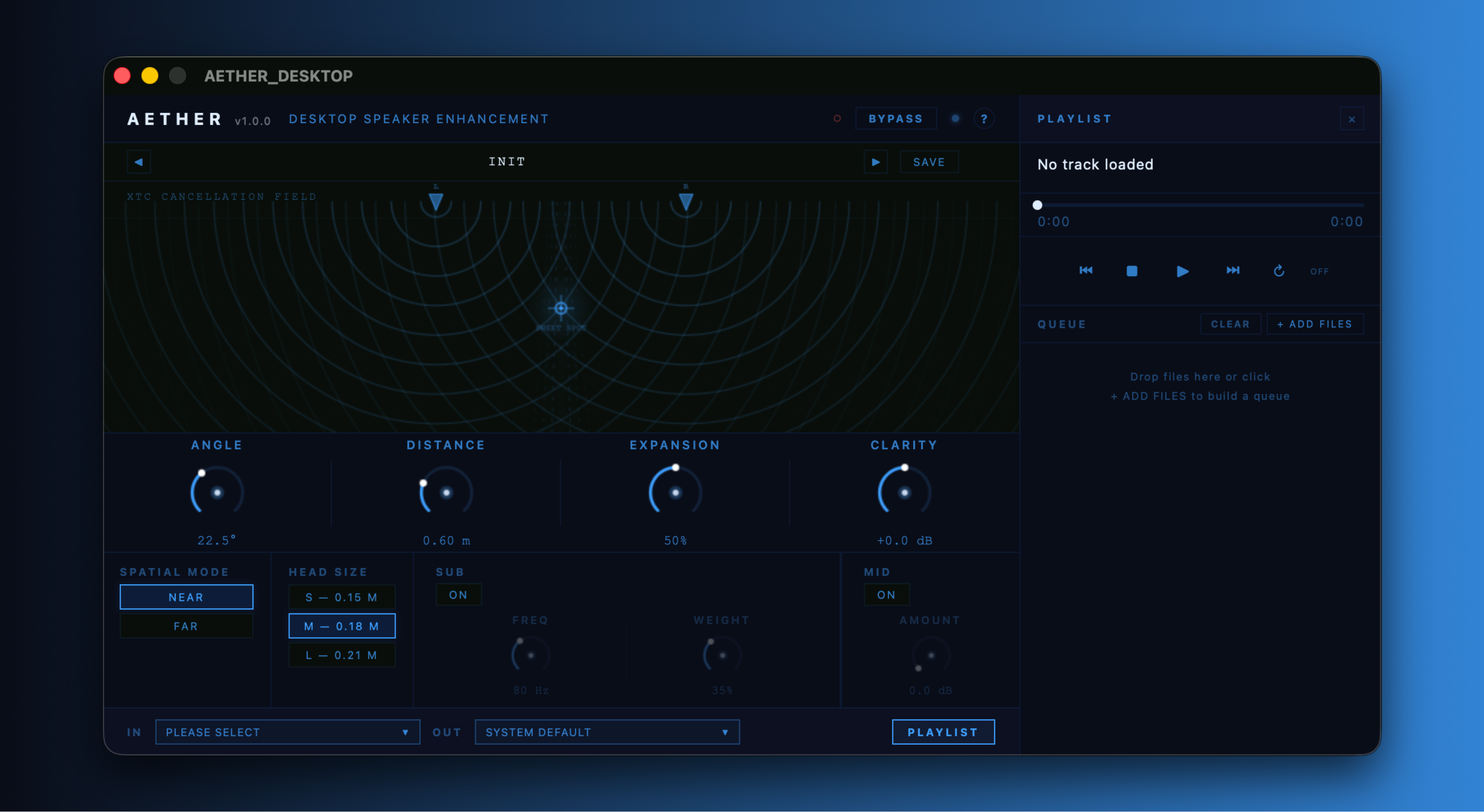Clear the playback queue
The image size is (1484, 812).
[1231, 324]
